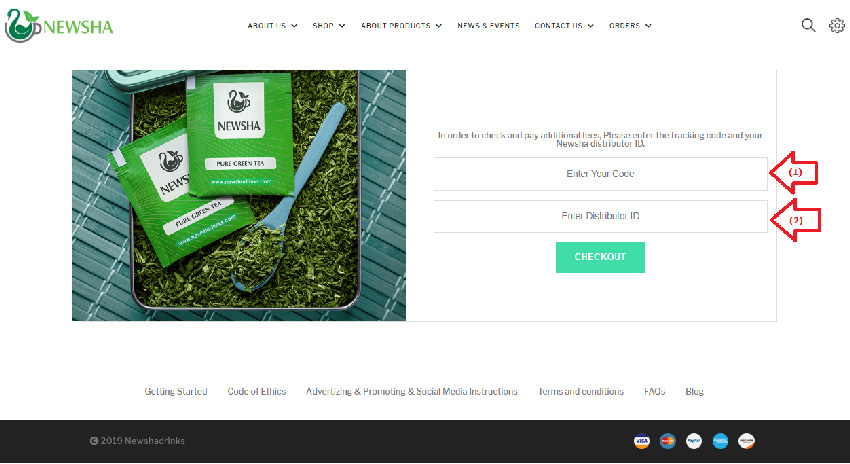This screenshot has width=850, height=464.
Task: Expand the About Products dropdown
Action: point(401,25)
